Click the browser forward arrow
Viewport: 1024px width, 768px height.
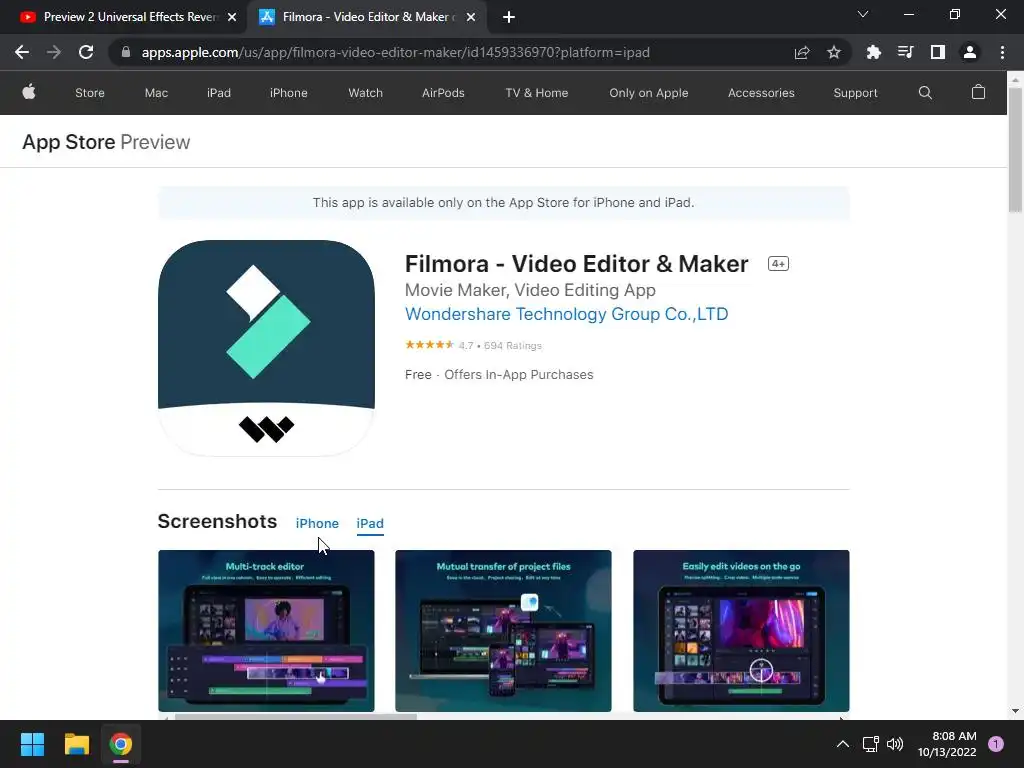pyautogui.click(x=54, y=52)
